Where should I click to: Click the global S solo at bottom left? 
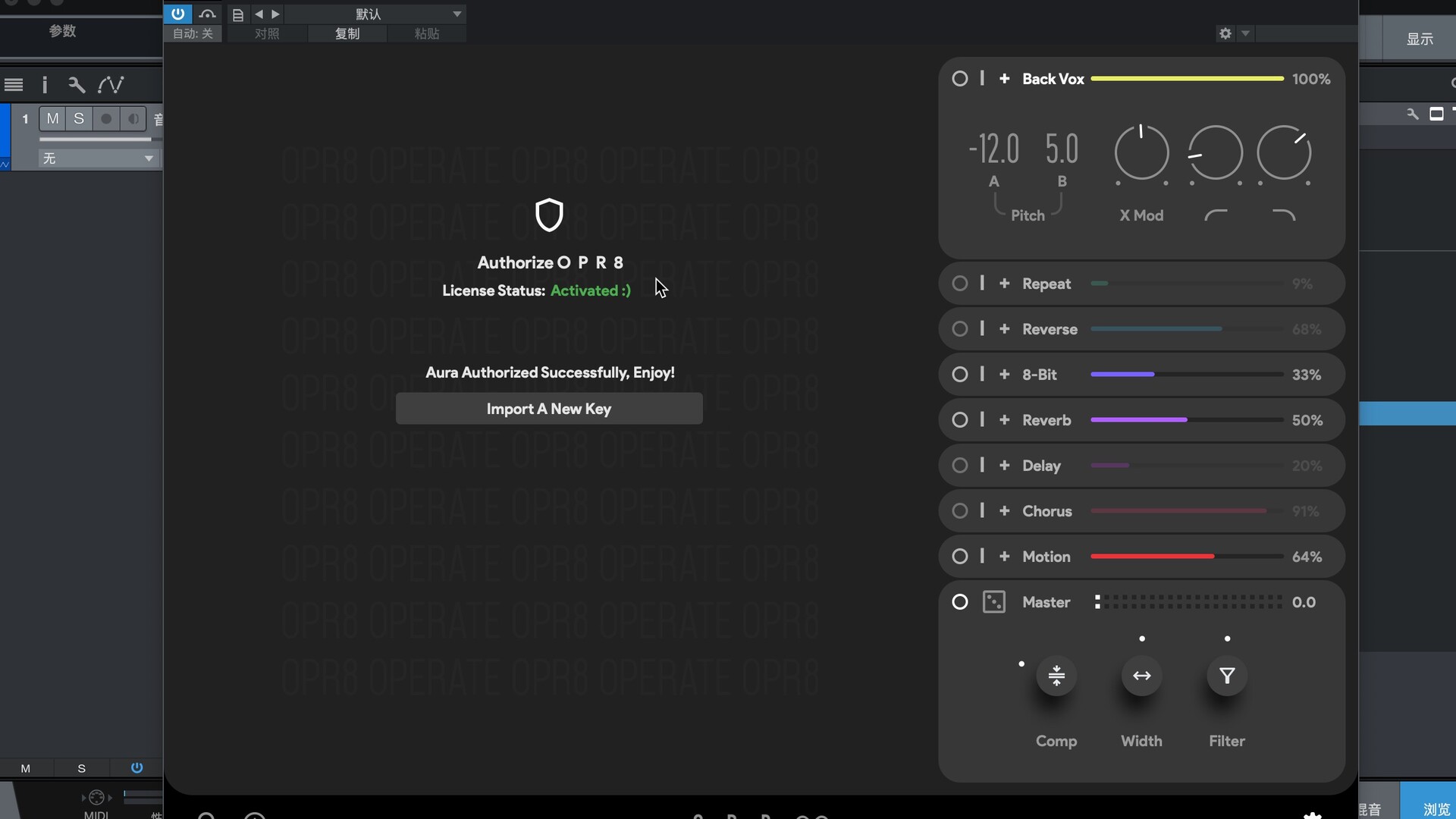pos(82,769)
